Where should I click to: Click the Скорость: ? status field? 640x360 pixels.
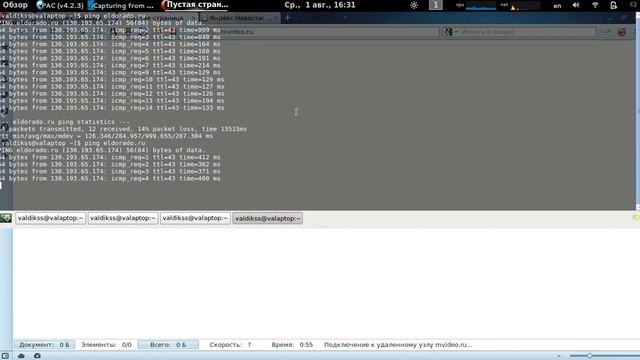coord(230,345)
